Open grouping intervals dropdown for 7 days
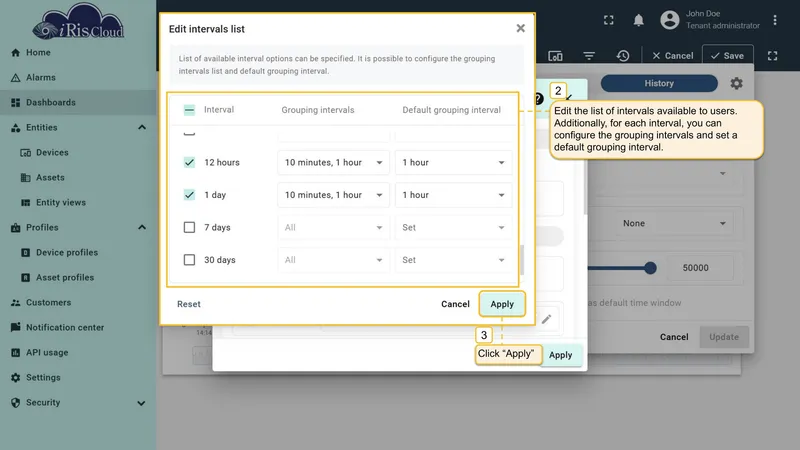This screenshot has width=800, height=450. click(x=334, y=228)
